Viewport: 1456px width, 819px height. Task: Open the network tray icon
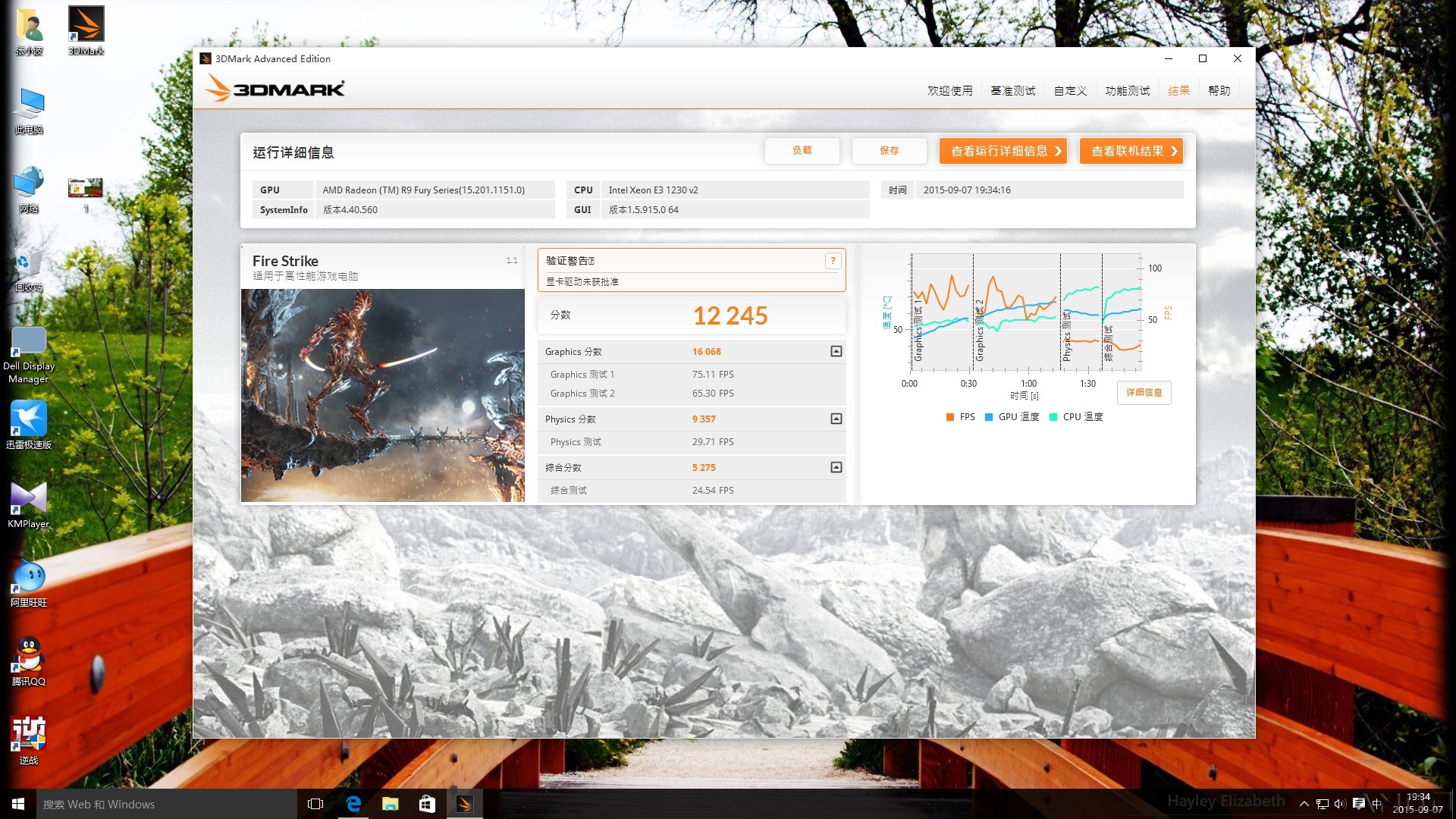[x=1322, y=804]
